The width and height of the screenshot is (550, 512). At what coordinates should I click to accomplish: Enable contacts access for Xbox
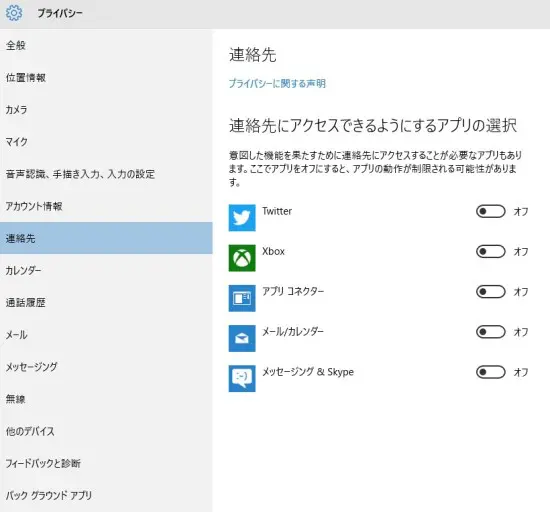(x=490, y=251)
